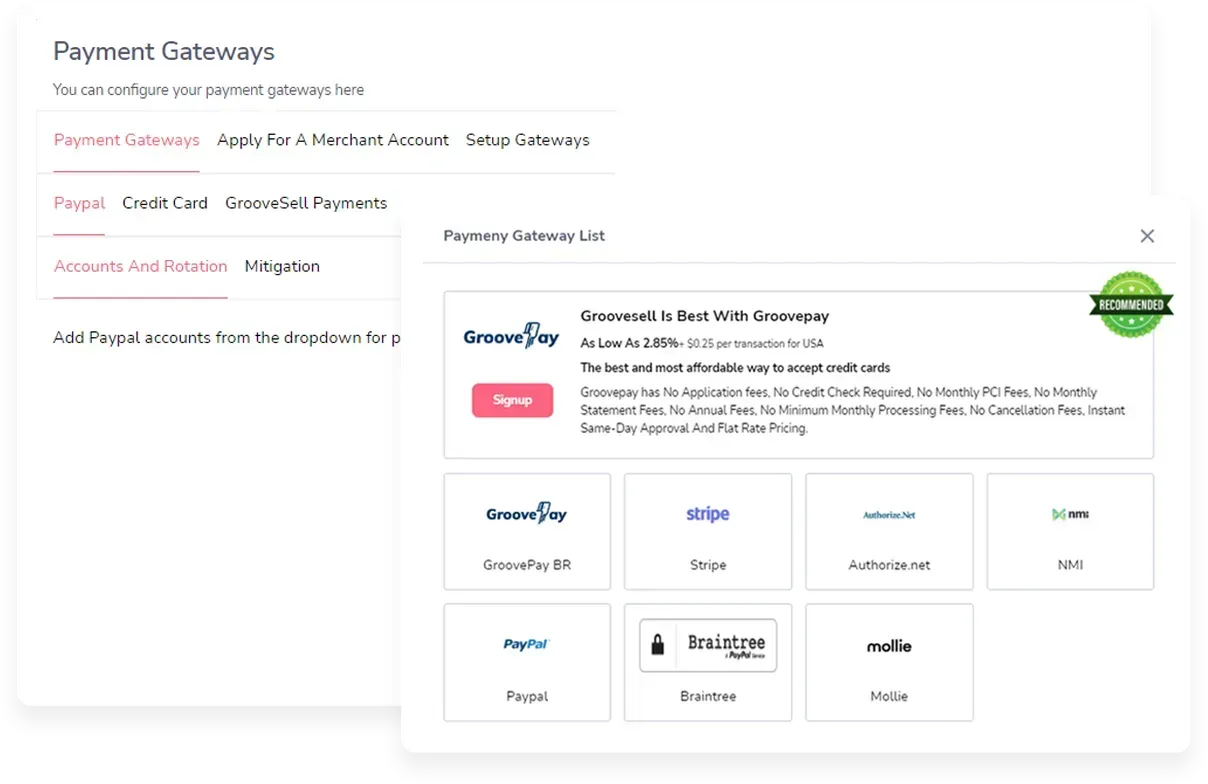Click 'You can configure your payment gateways here'
Image resolution: width=1208 pixels, height=784 pixels.
208,90
